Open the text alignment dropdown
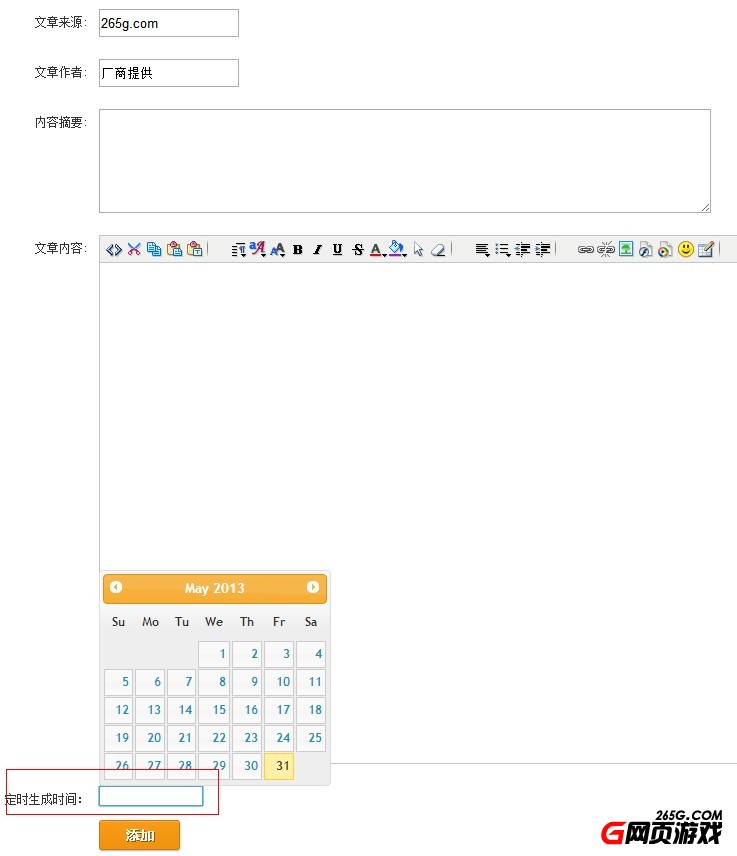 [x=482, y=250]
